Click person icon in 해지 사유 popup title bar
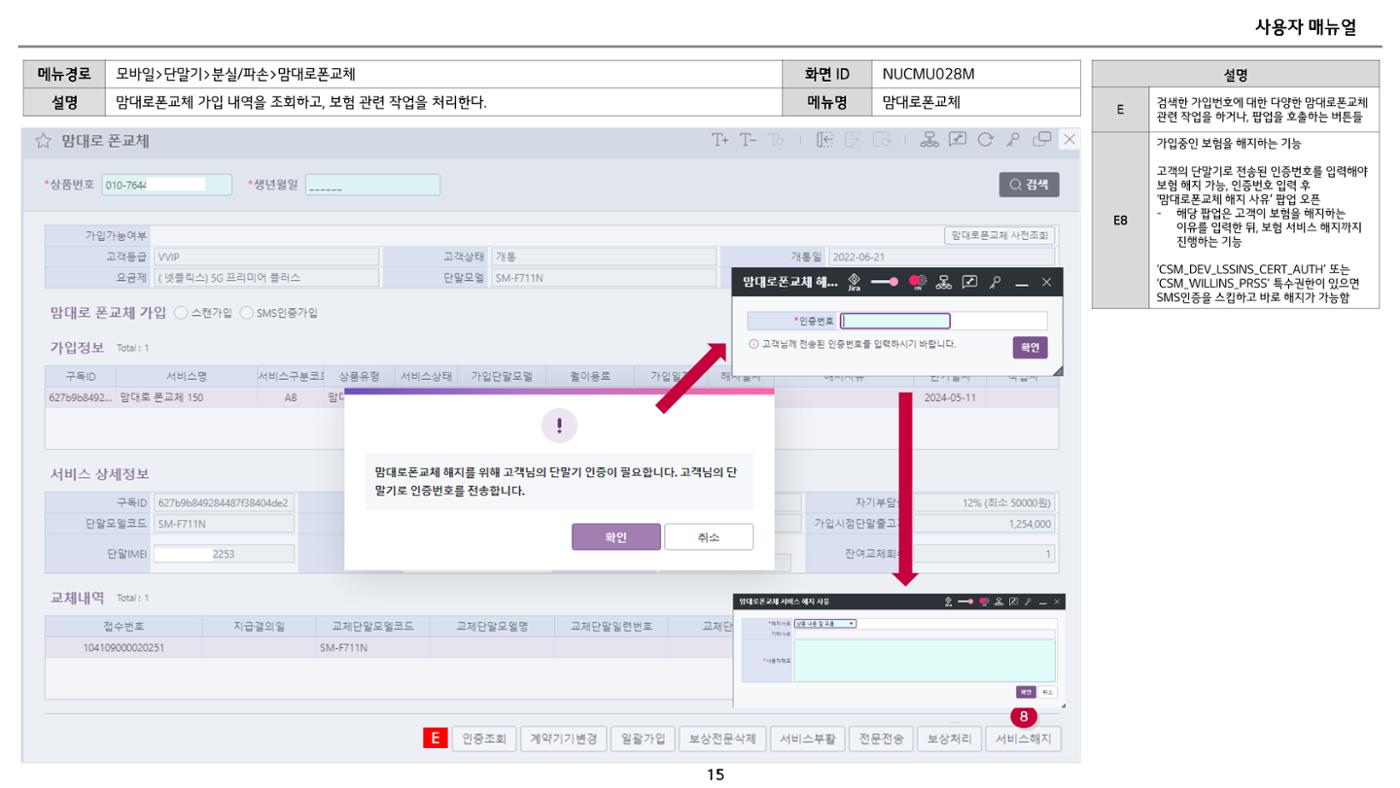Viewport: 1400px width, 788px height. [999, 602]
